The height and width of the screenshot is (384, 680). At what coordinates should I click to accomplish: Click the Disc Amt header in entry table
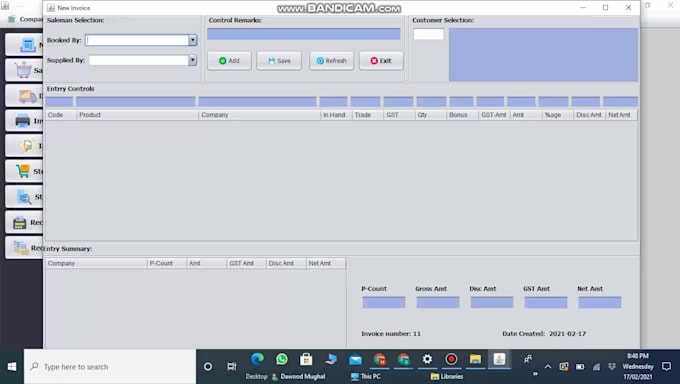coord(589,115)
